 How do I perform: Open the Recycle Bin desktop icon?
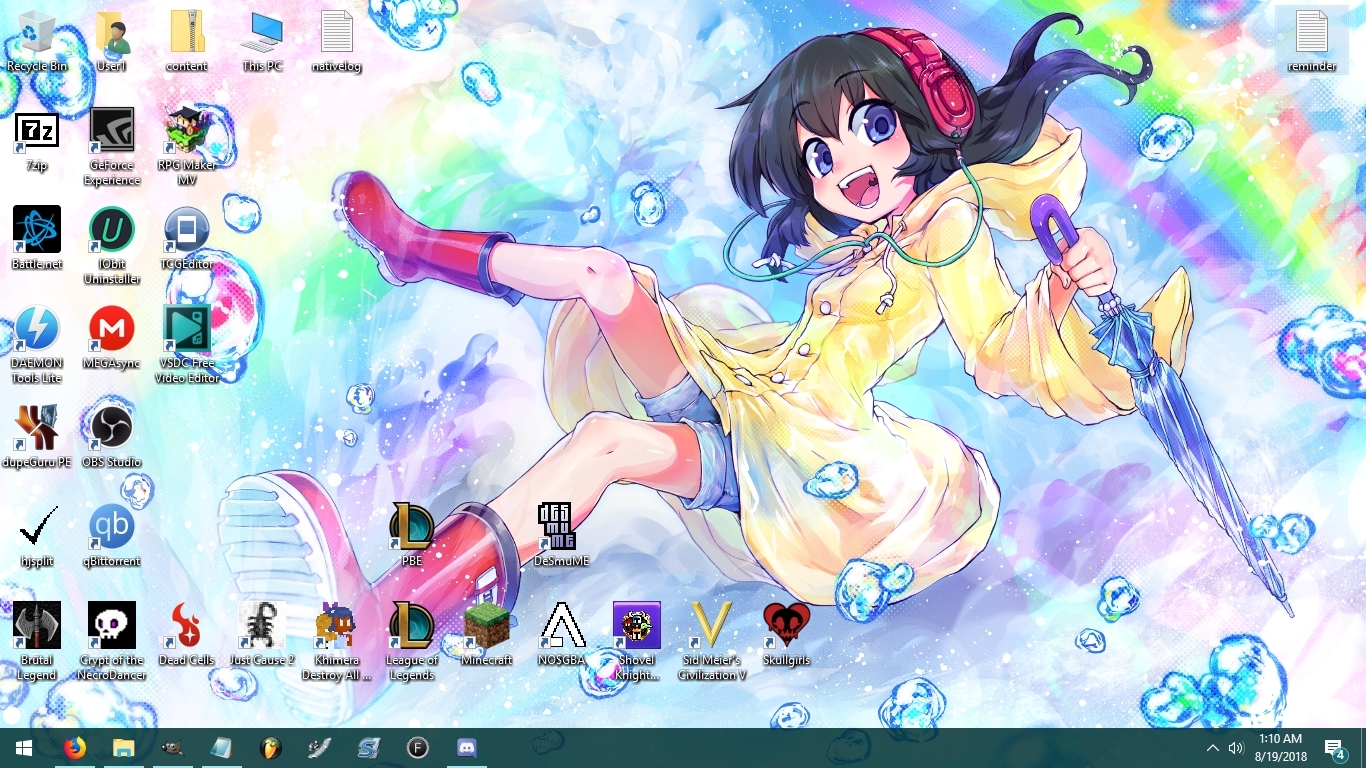(x=37, y=40)
